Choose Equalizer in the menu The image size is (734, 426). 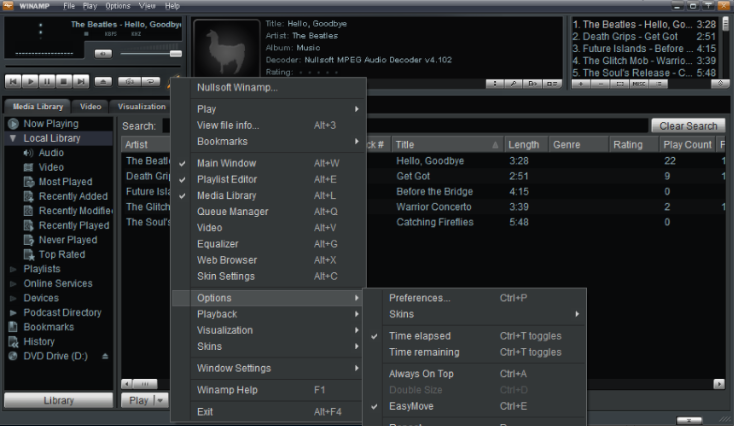point(269,244)
